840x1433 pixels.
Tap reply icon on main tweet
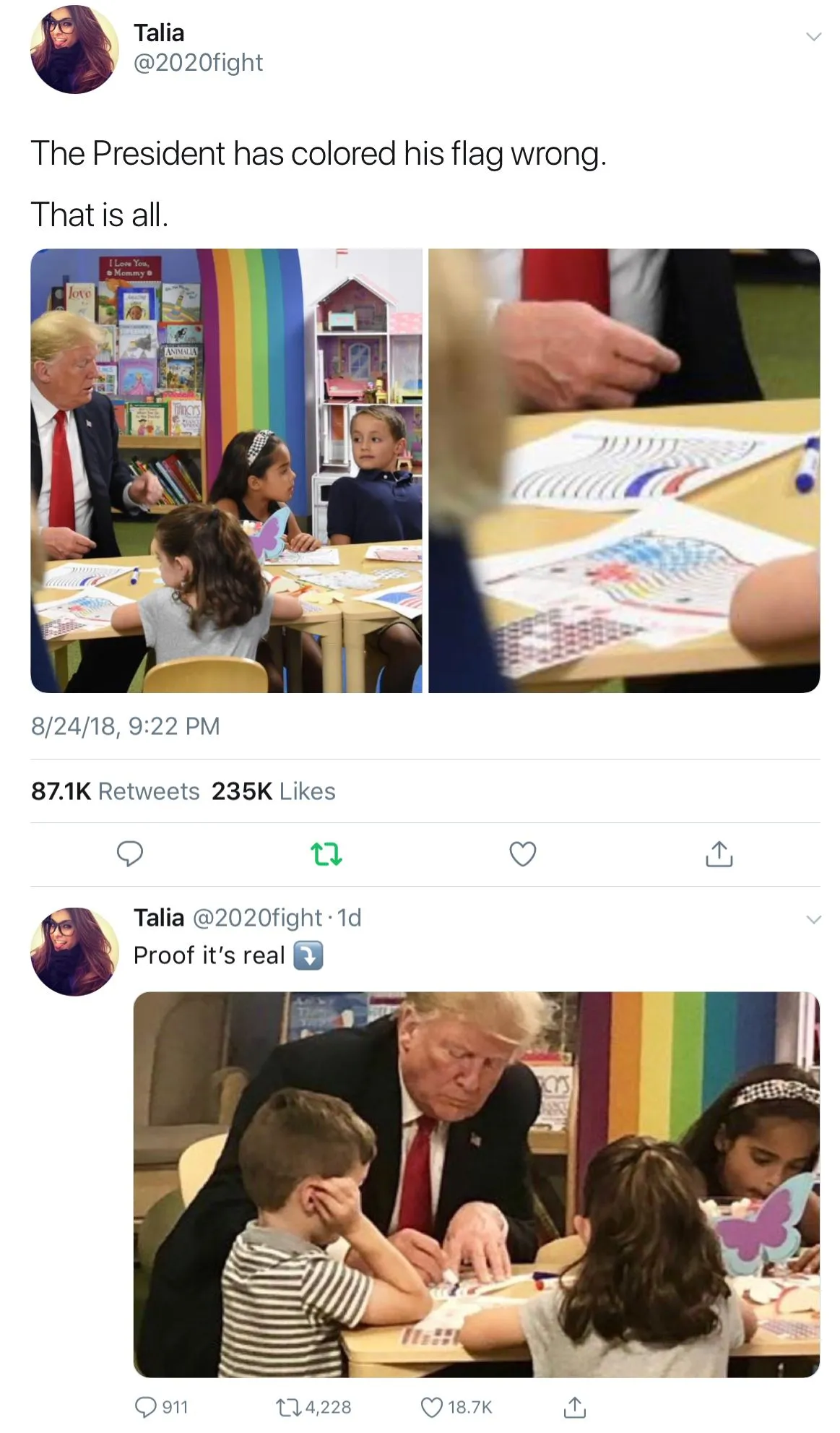pos(130,853)
